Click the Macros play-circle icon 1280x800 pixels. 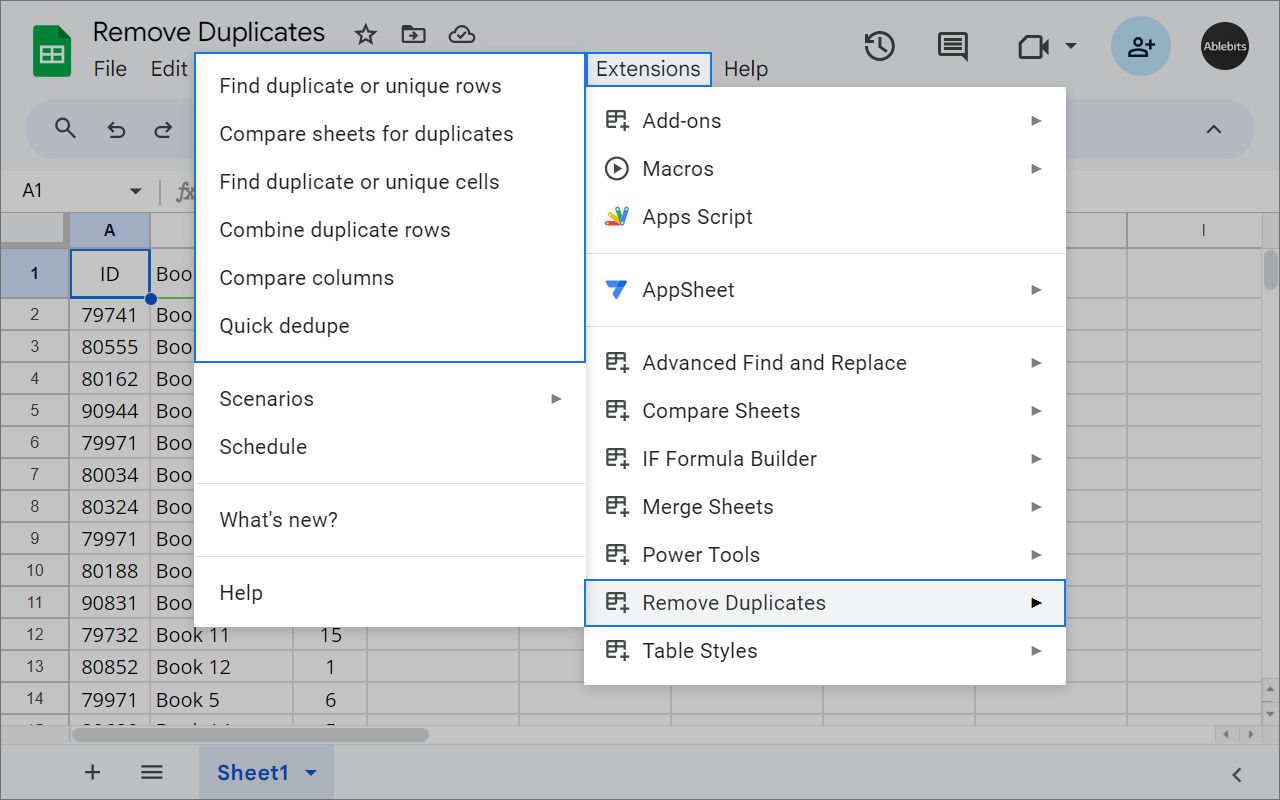(617, 169)
